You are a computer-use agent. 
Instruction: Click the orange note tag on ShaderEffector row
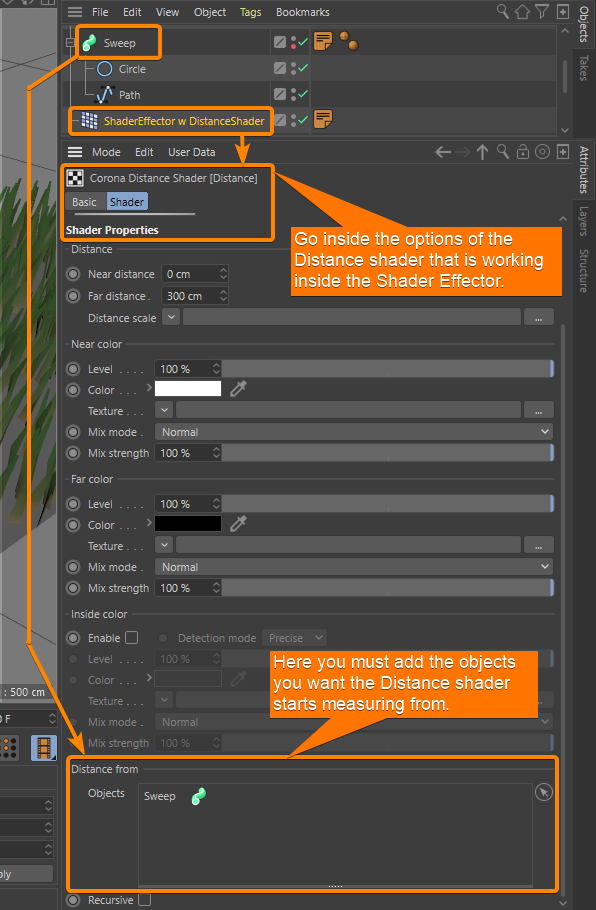[x=323, y=119]
